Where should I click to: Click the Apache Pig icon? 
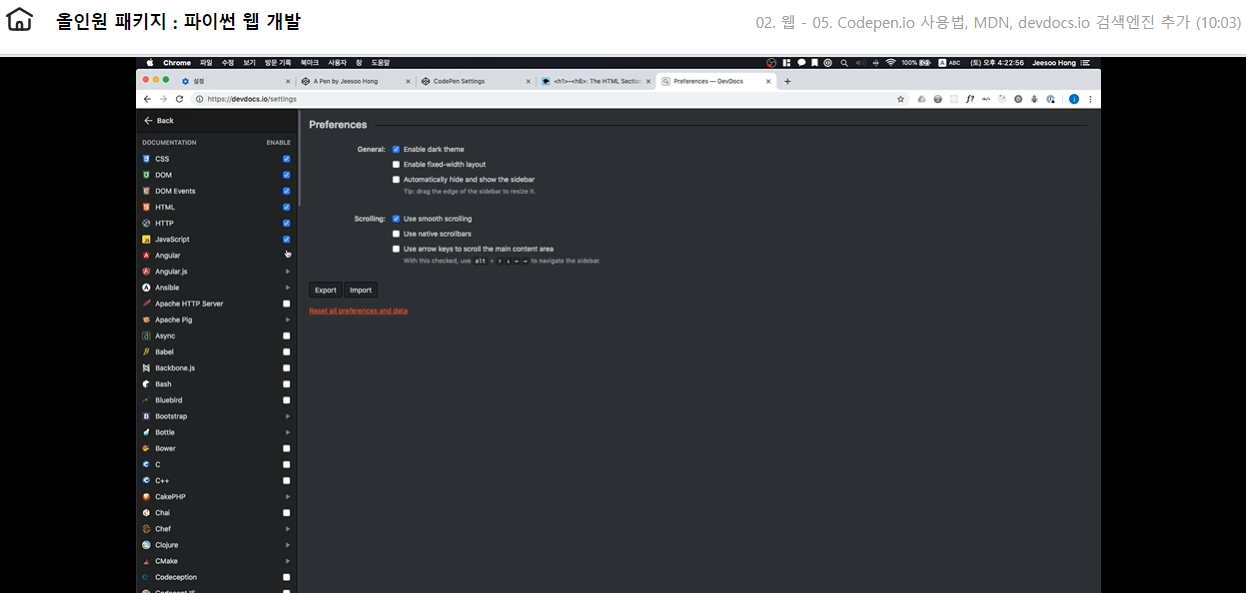coord(146,320)
